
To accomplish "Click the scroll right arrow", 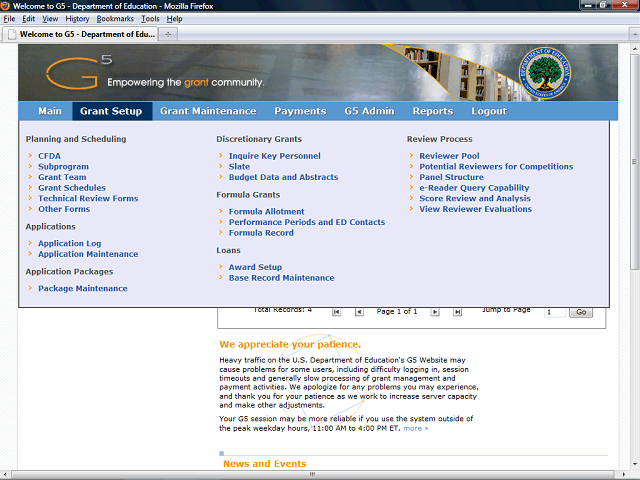I will 622,475.
